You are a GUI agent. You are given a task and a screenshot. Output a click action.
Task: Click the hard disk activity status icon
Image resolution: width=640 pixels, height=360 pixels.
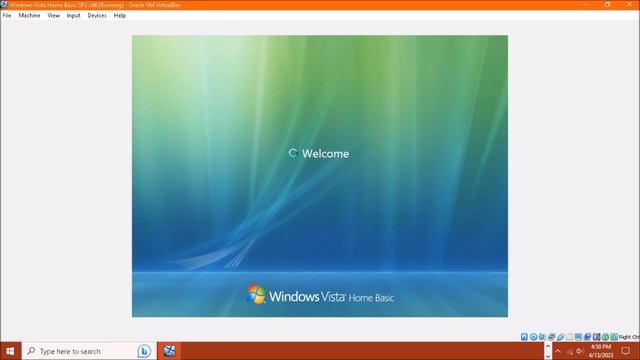(524, 337)
